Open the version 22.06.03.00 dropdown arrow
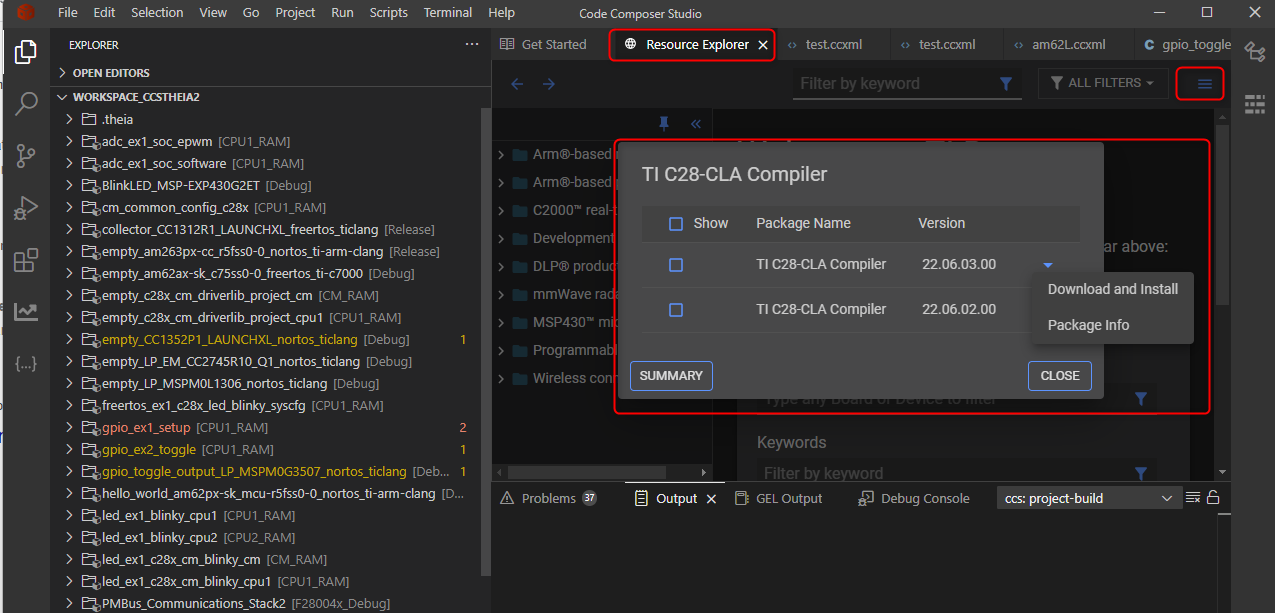This screenshot has width=1275, height=613. click(1048, 265)
